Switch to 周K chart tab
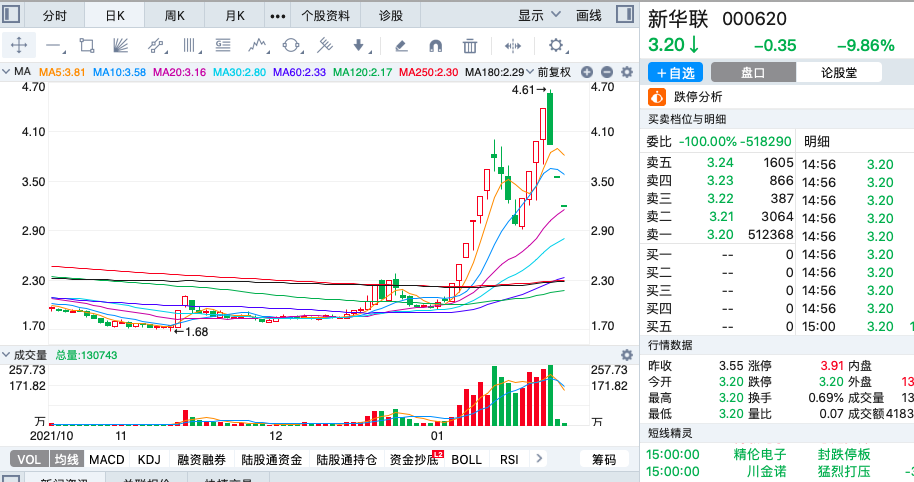The width and height of the screenshot is (914, 482). [x=174, y=16]
